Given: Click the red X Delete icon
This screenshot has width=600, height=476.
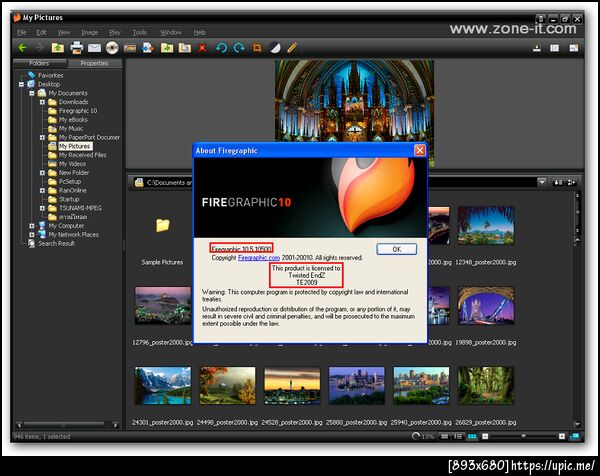Looking at the screenshot, I should coord(202,48).
